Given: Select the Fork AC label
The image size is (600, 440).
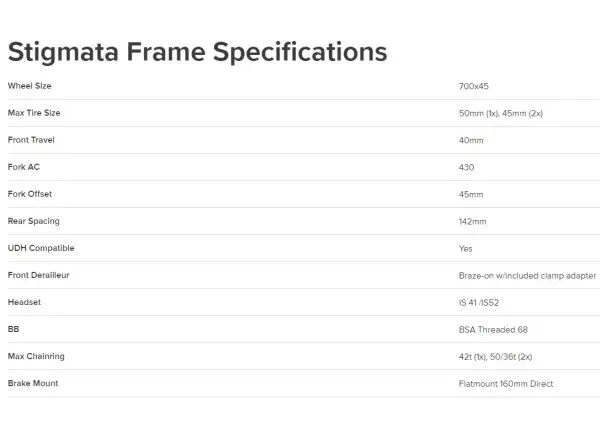Looking at the screenshot, I should (24, 167).
